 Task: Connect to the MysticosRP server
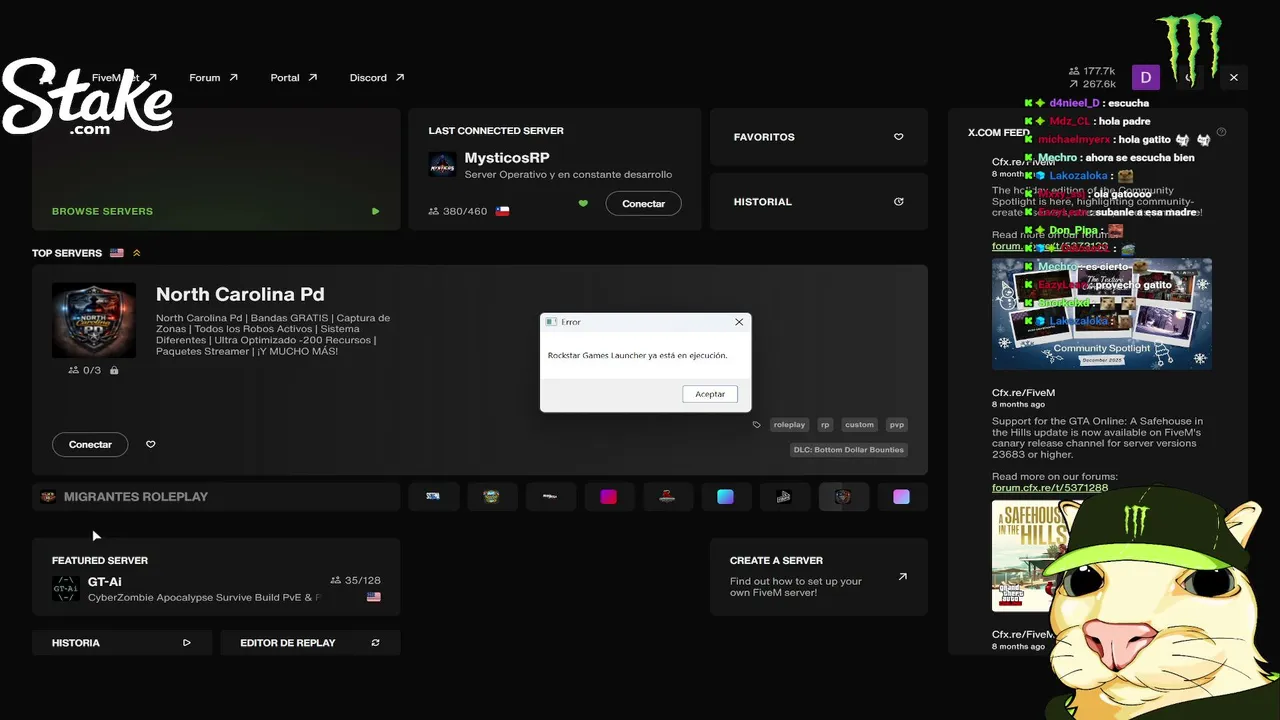643,203
